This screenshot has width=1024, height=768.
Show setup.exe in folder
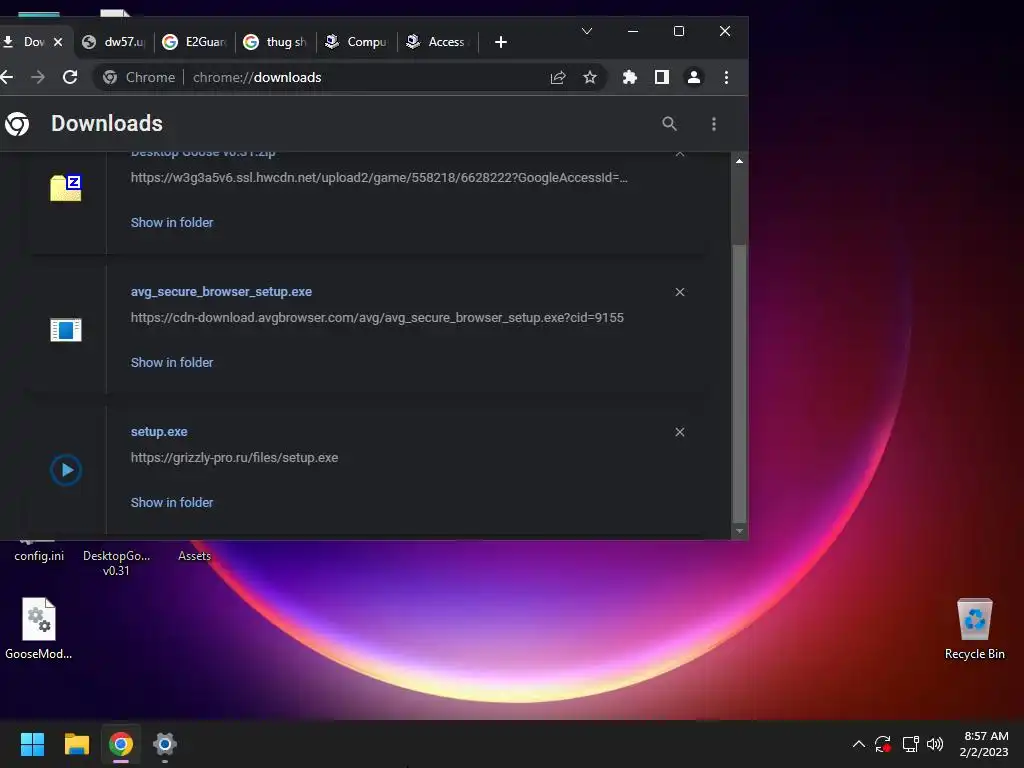[x=172, y=502]
